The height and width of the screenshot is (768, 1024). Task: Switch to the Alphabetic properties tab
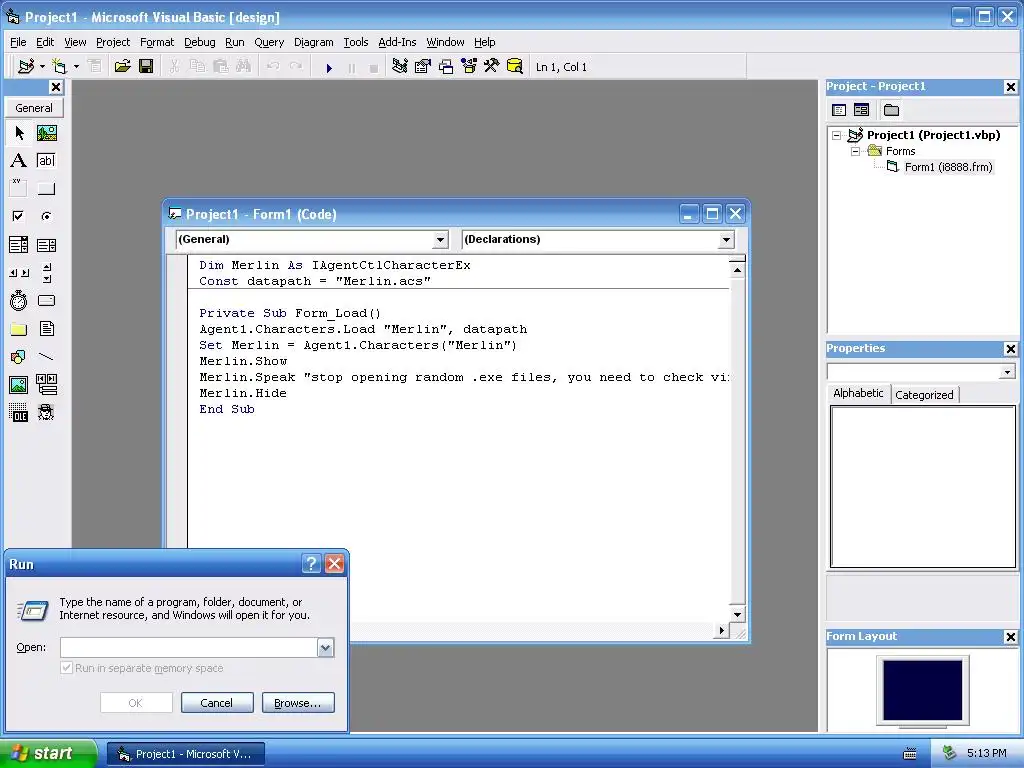pos(858,393)
